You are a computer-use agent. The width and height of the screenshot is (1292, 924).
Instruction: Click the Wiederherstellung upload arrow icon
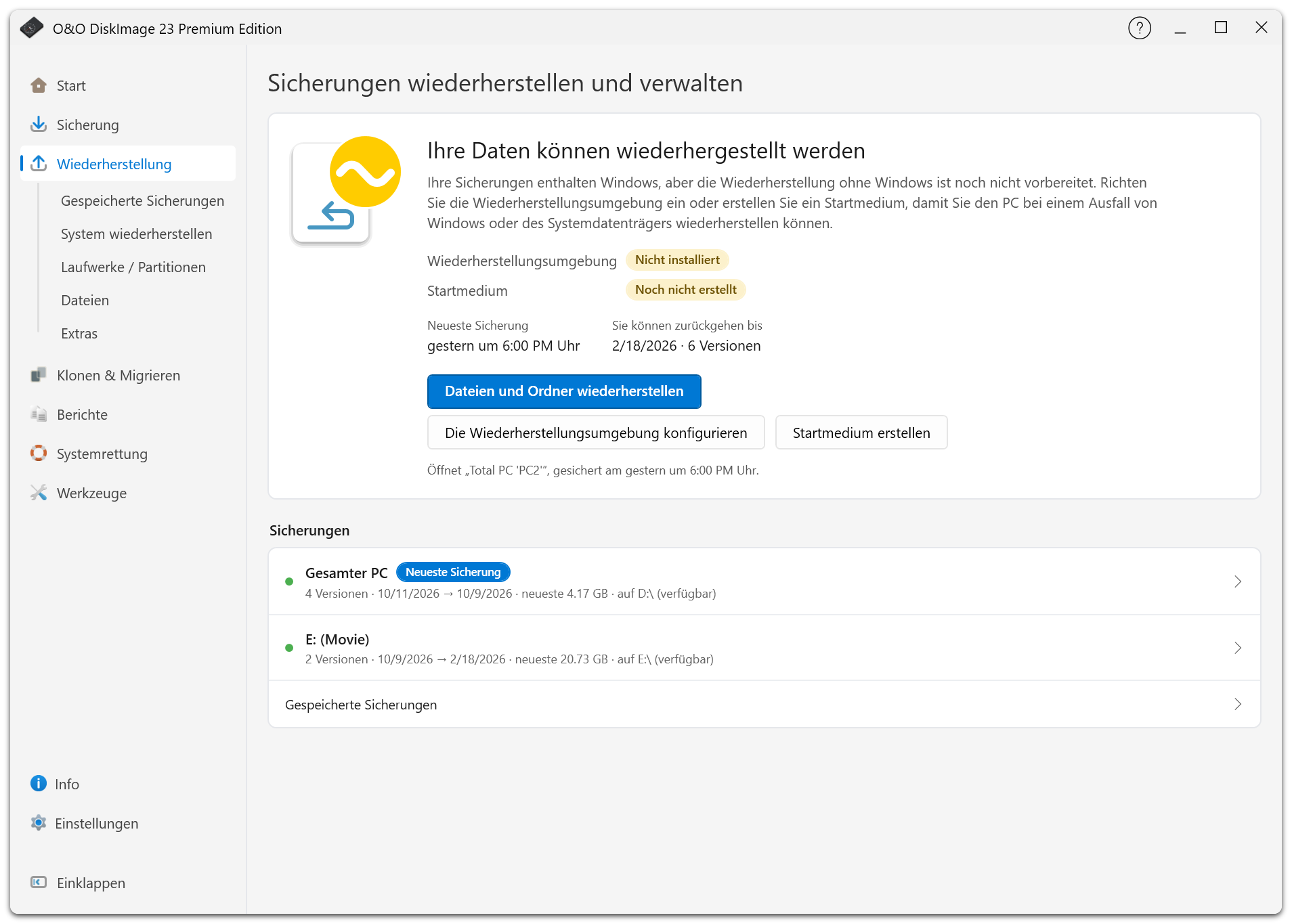pyautogui.click(x=39, y=164)
